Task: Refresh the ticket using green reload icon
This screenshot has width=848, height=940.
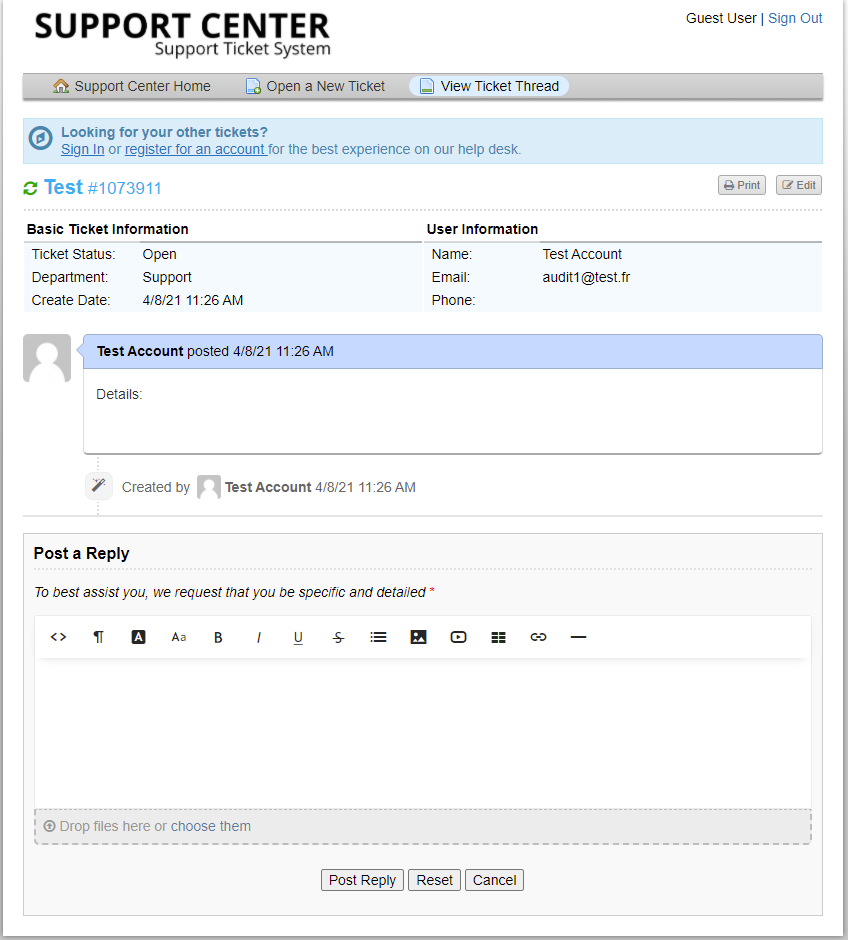Action: (31, 188)
